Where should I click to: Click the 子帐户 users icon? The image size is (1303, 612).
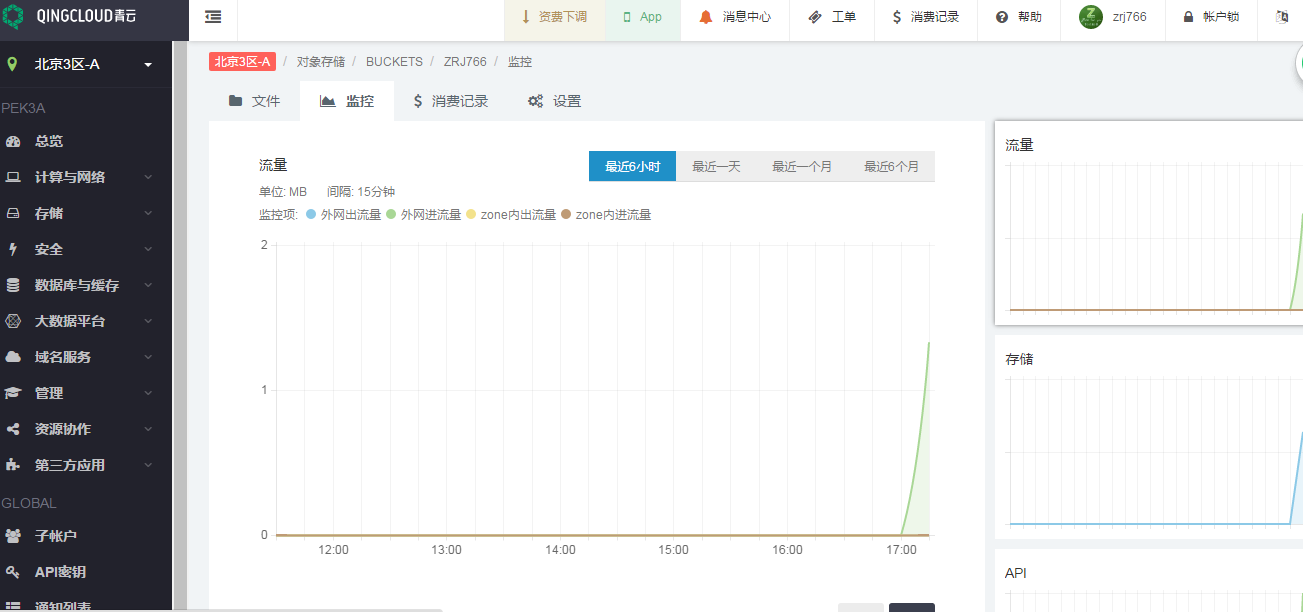[13, 536]
